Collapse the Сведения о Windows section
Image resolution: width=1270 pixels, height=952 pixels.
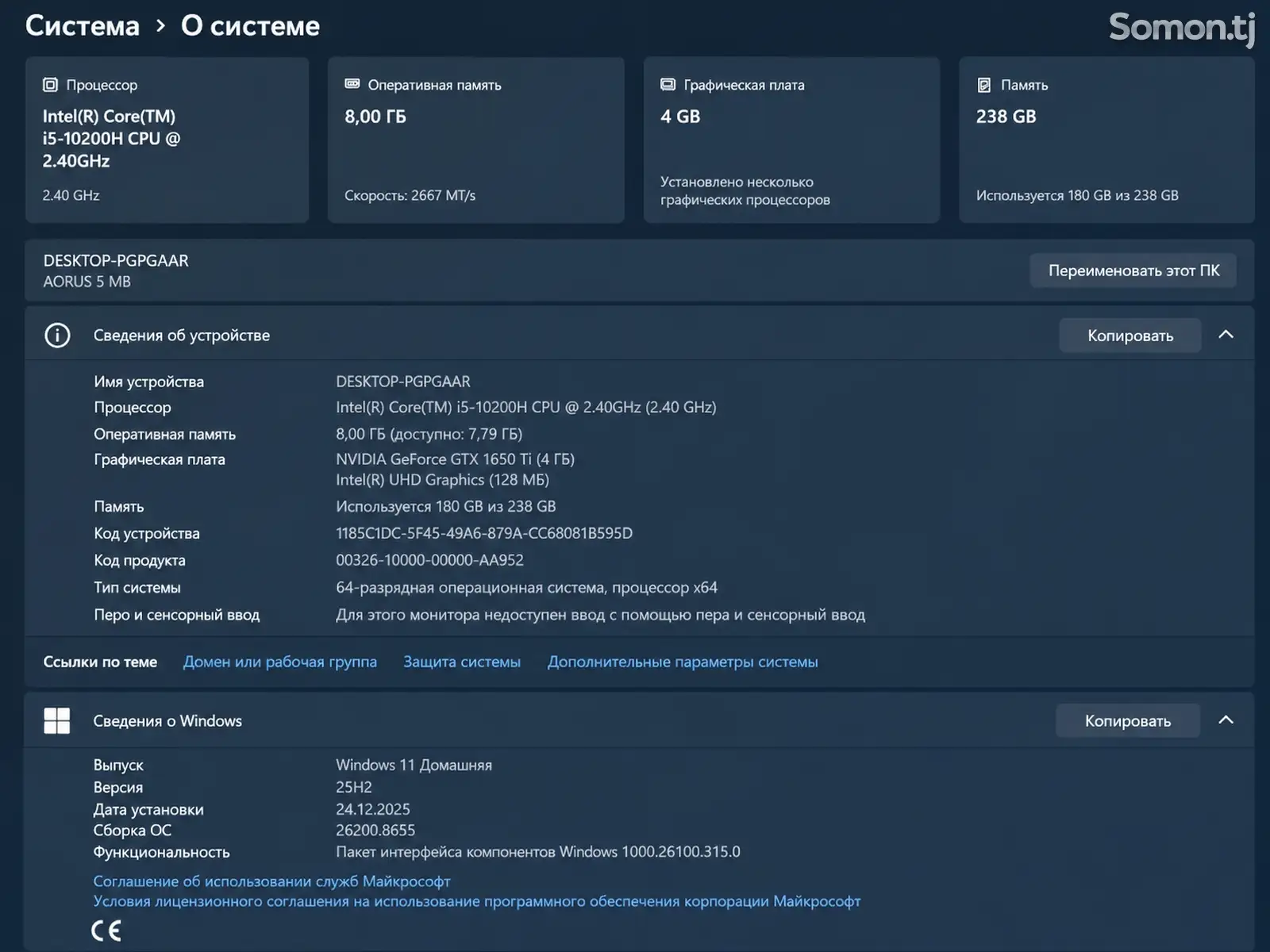[1226, 720]
